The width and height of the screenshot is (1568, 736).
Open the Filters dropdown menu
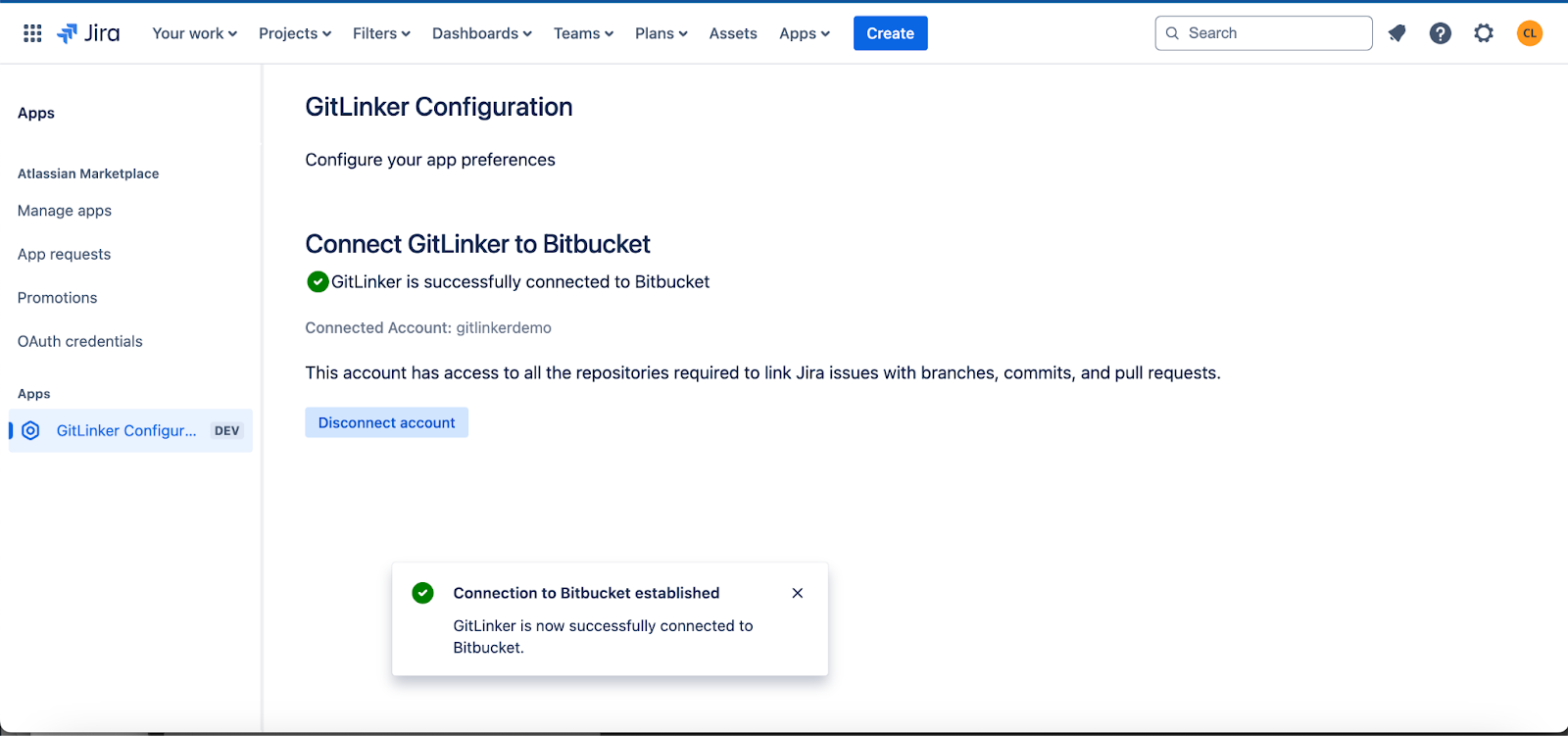[x=381, y=33]
